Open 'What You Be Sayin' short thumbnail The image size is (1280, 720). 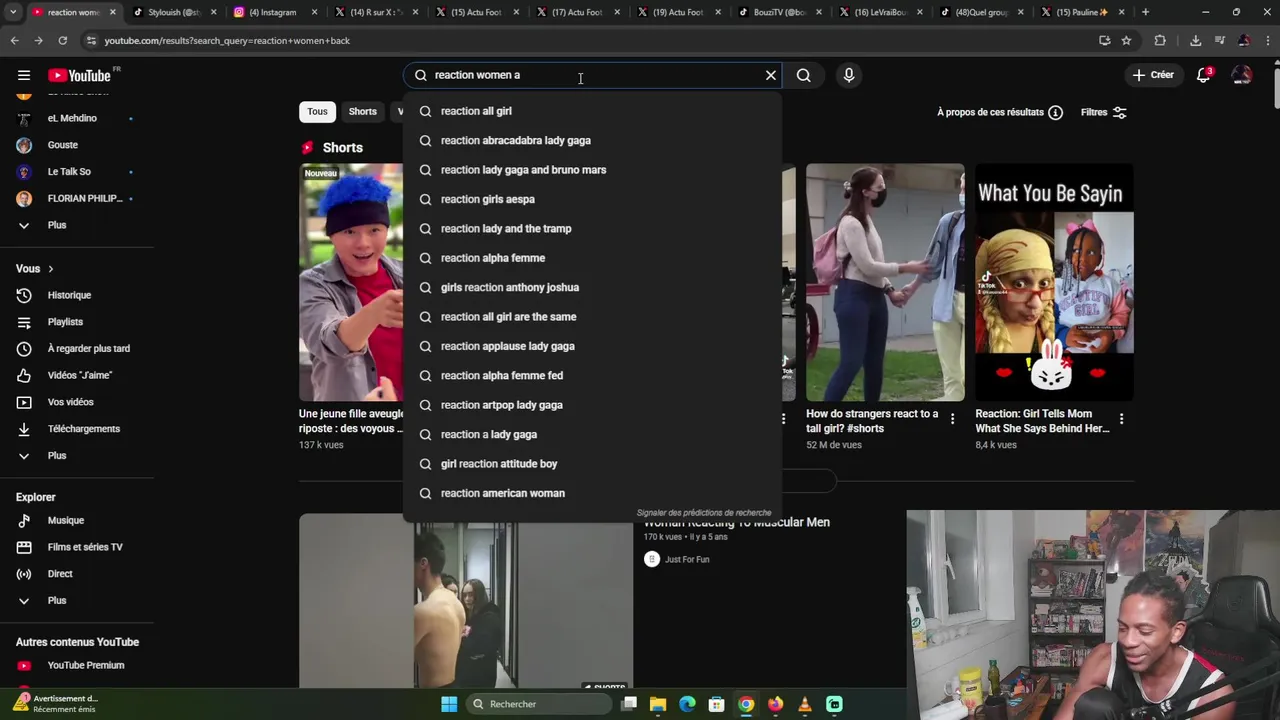point(1054,282)
